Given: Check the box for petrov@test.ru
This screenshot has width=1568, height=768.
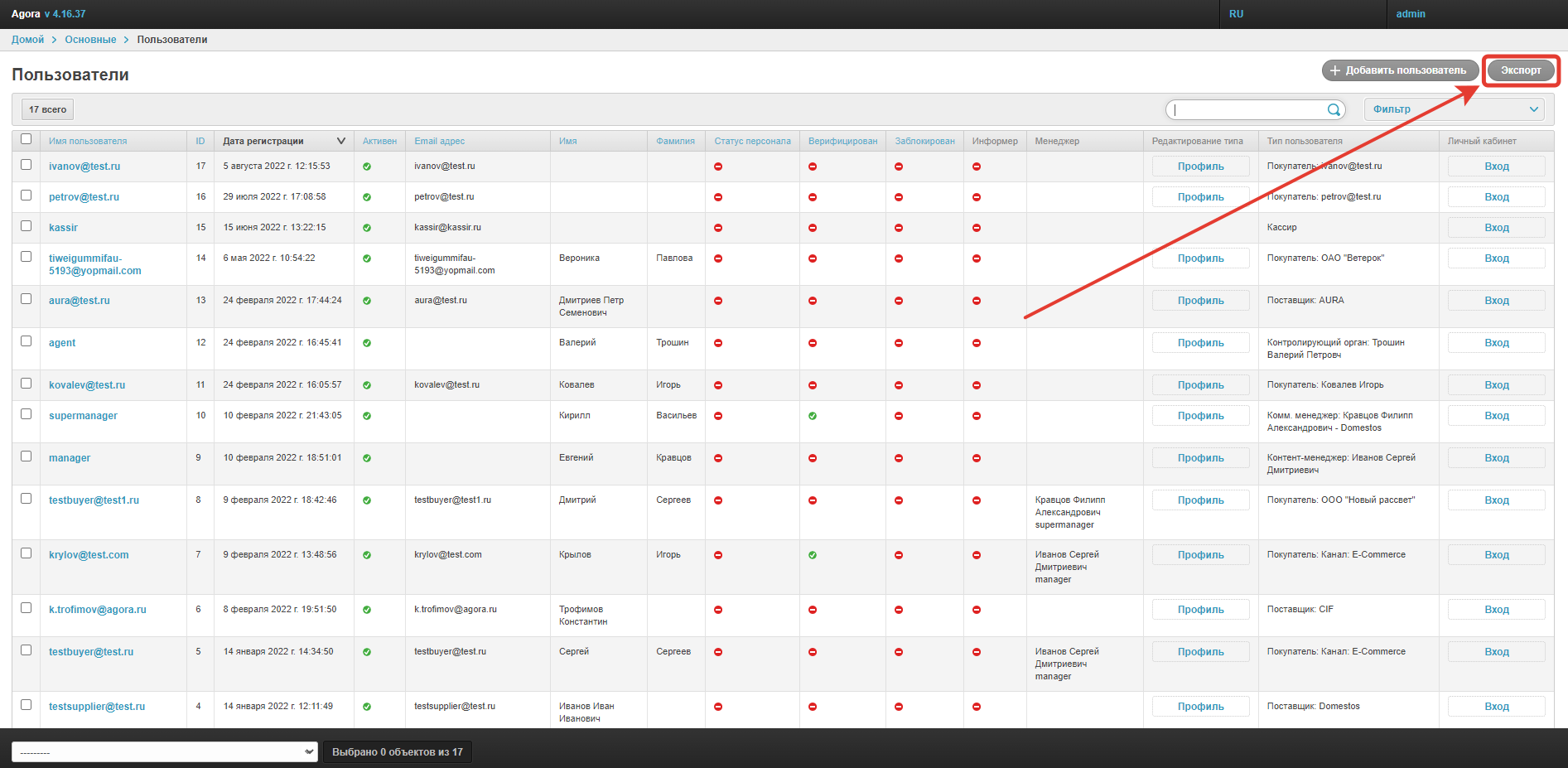Looking at the screenshot, I should point(27,196).
